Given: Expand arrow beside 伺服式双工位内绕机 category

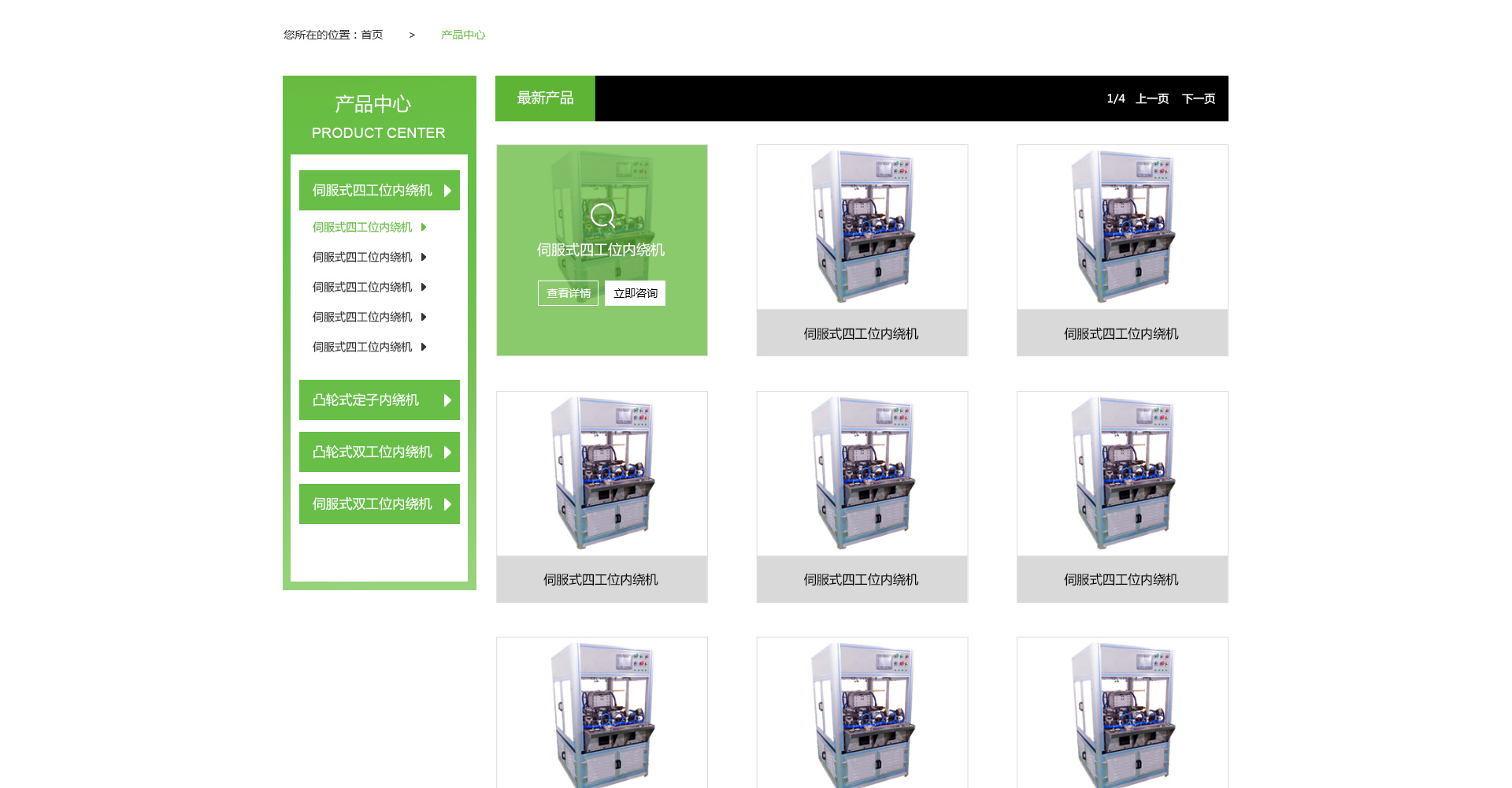Looking at the screenshot, I should (x=447, y=504).
